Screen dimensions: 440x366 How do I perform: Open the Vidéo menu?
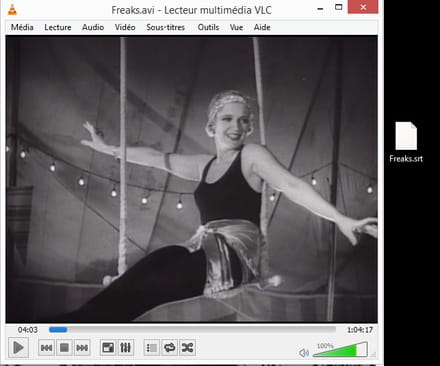(x=125, y=27)
